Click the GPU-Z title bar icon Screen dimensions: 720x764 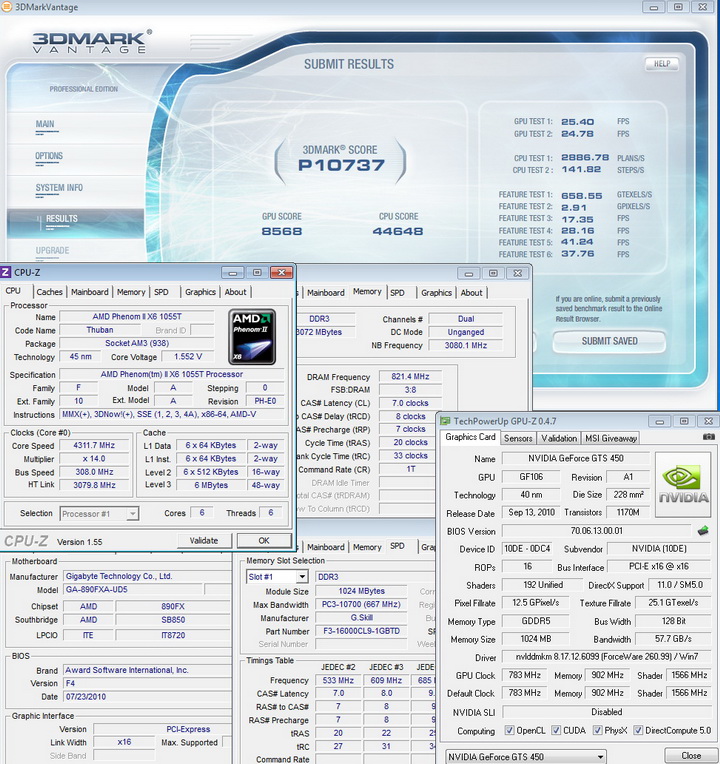pyautogui.click(x=445, y=421)
